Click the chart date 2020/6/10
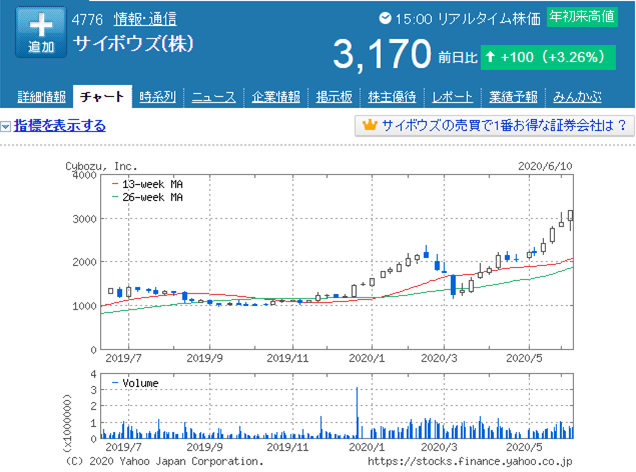Viewport: 636px width, 472px height. (545, 166)
